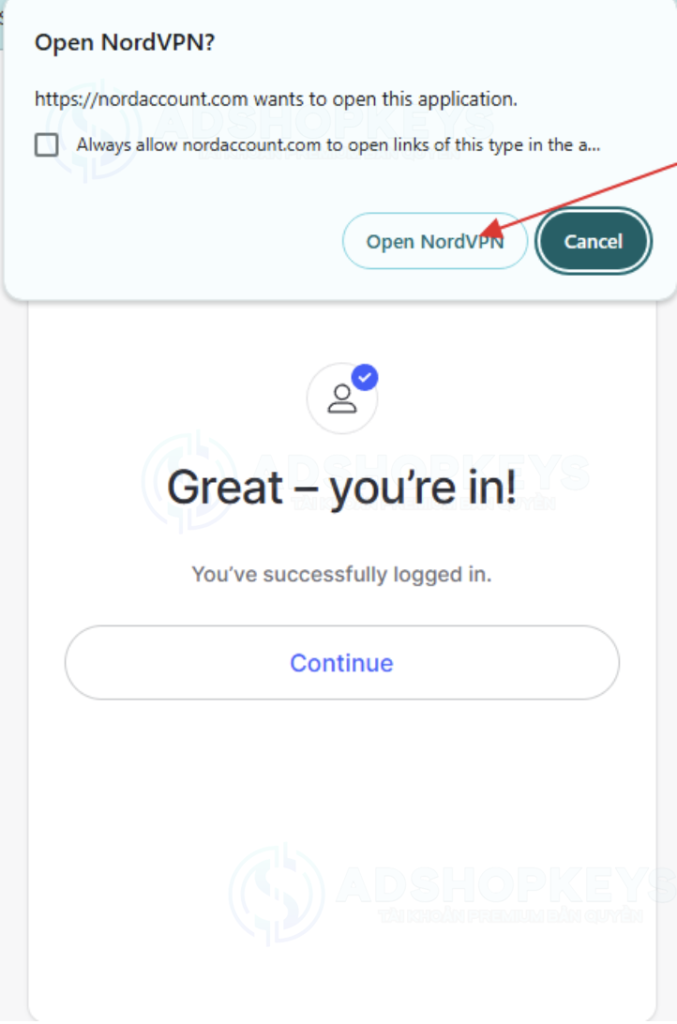The image size is (677, 1024).
Task: Continue after successful login
Action: click(341, 662)
